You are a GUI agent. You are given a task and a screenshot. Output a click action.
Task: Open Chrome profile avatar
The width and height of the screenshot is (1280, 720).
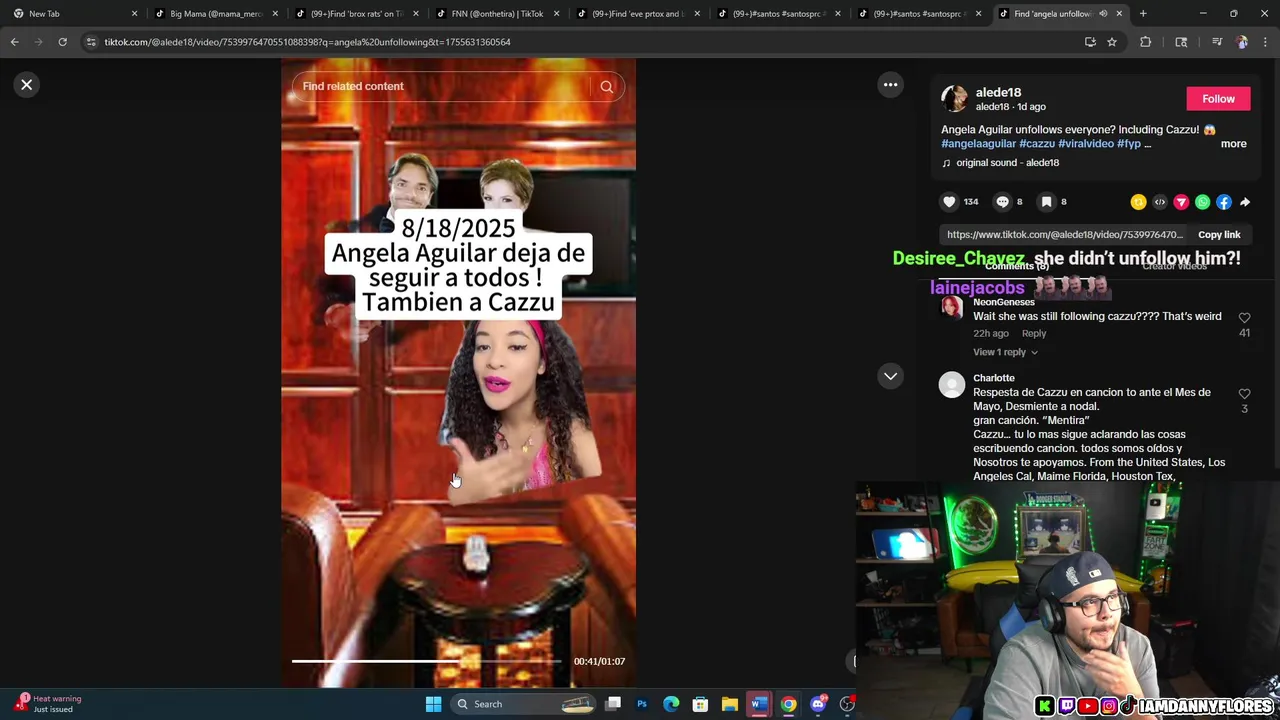[x=1241, y=42]
